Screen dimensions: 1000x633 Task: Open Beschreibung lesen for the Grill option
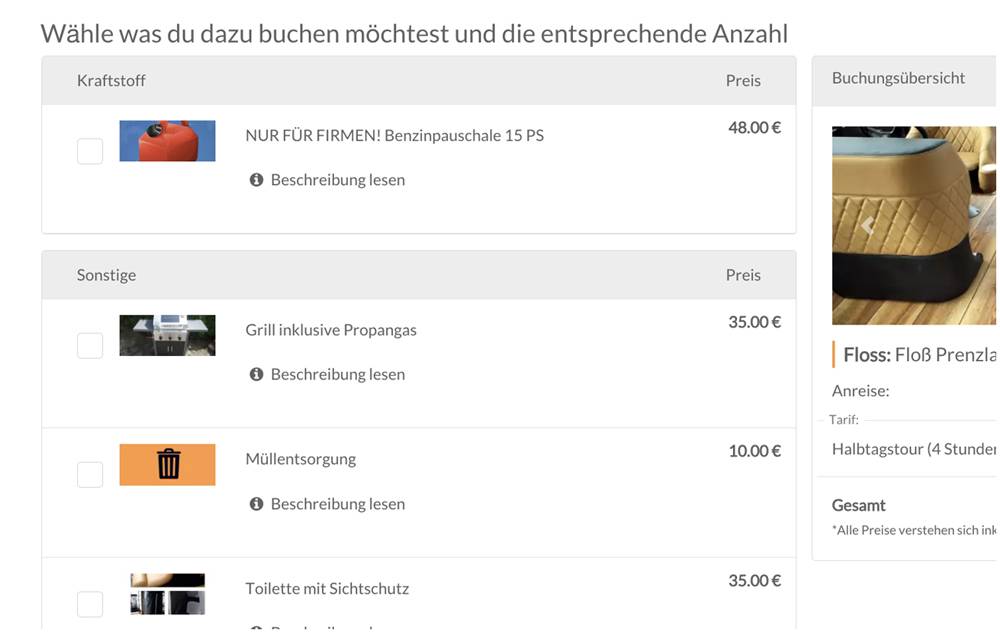click(x=337, y=373)
